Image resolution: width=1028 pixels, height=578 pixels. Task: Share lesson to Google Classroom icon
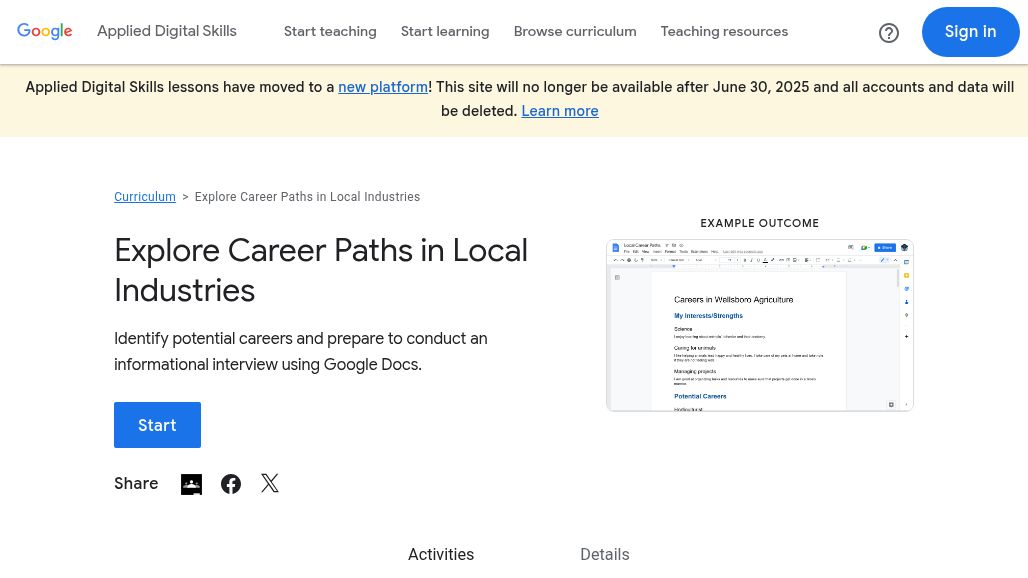[x=191, y=484]
